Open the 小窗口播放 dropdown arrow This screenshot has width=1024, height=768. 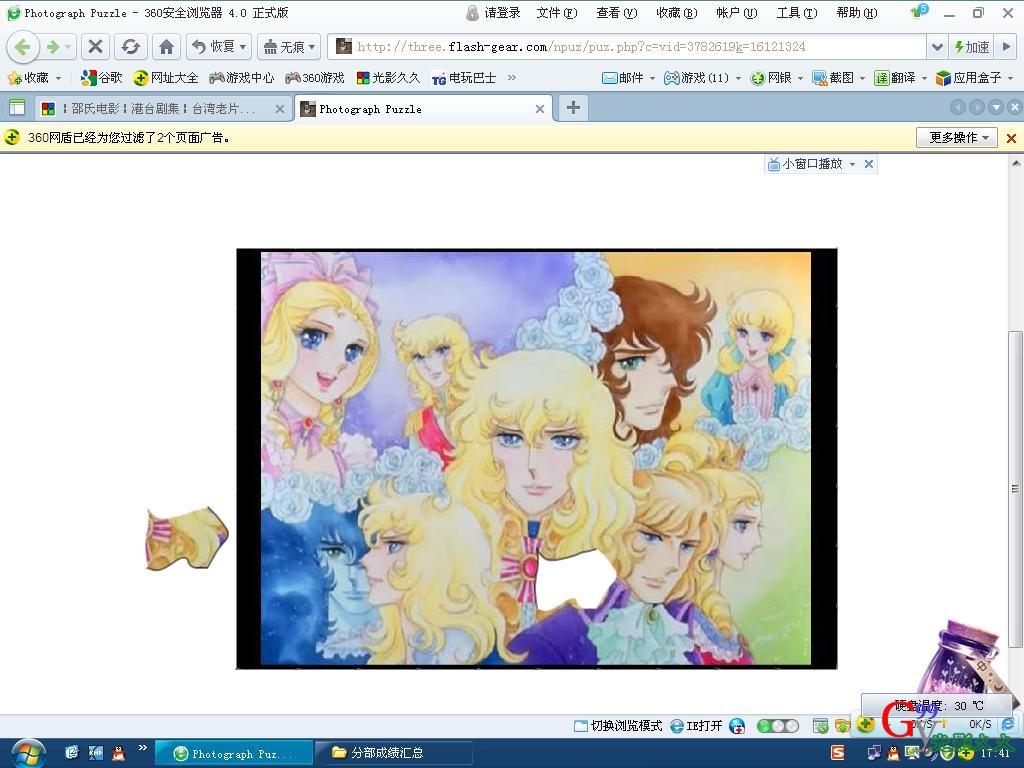tap(852, 164)
